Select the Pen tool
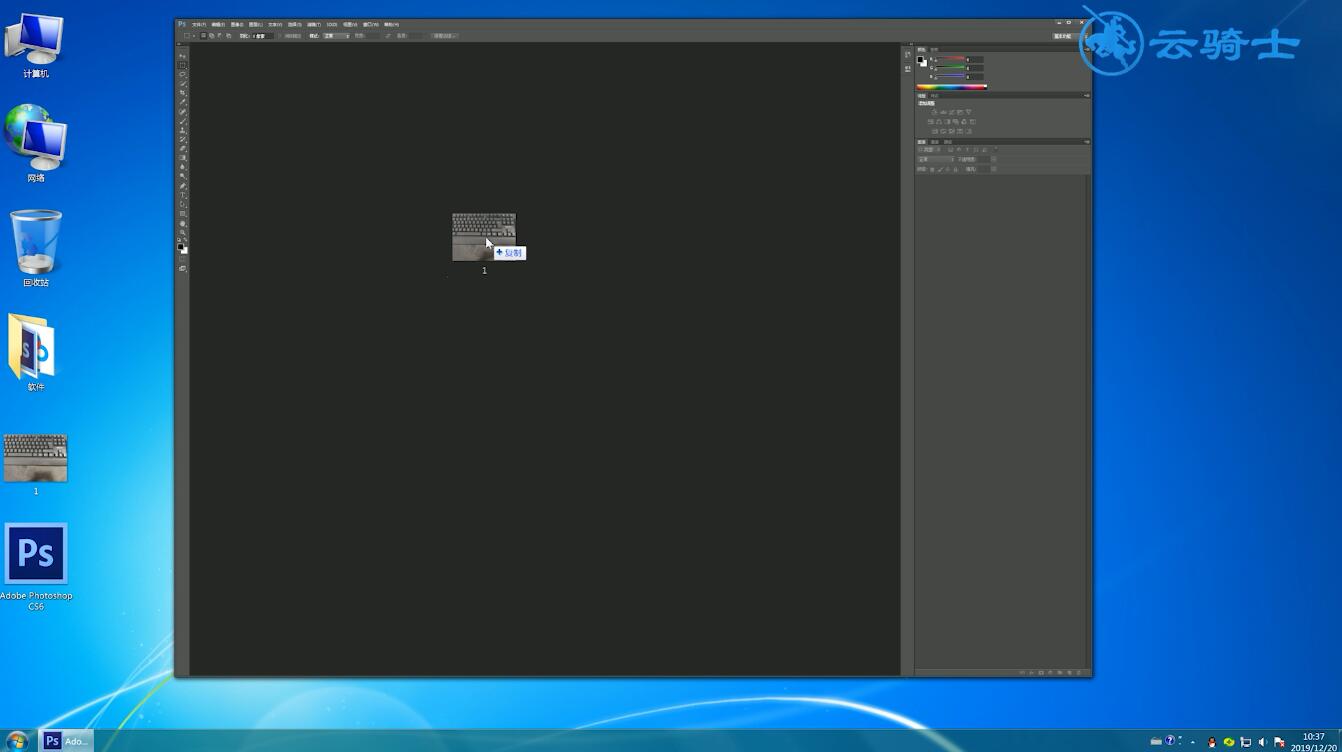 tap(183, 186)
